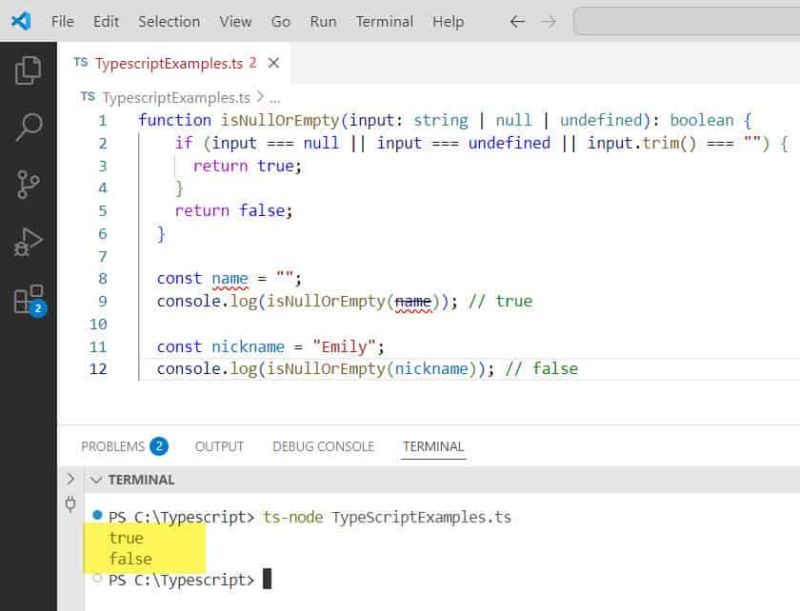Switch to the OUTPUT tab
Image resolution: width=800 pixels, height=611 pixels.
coord(219,447)
